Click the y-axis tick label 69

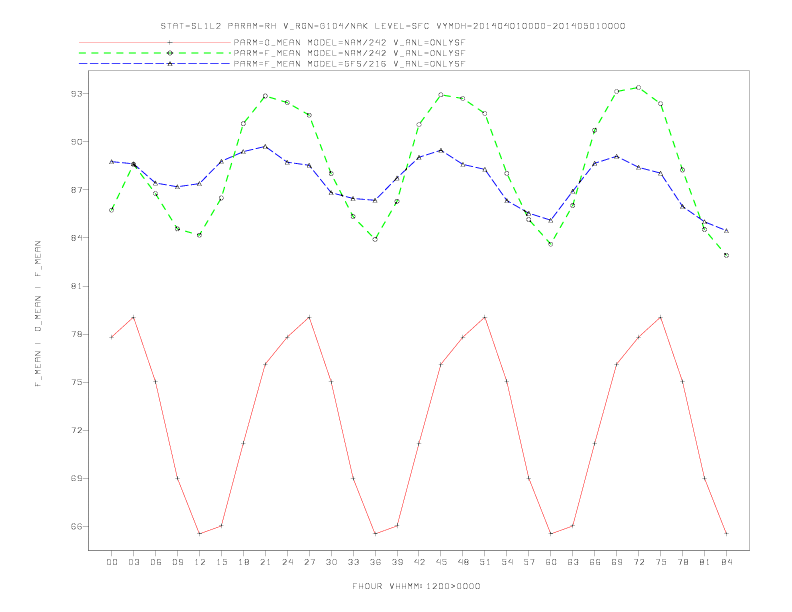click(76, 478)
